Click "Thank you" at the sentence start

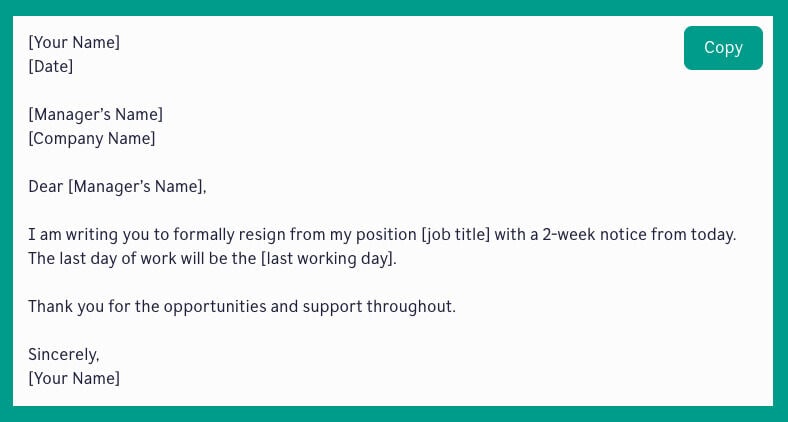tap(63, 306)
